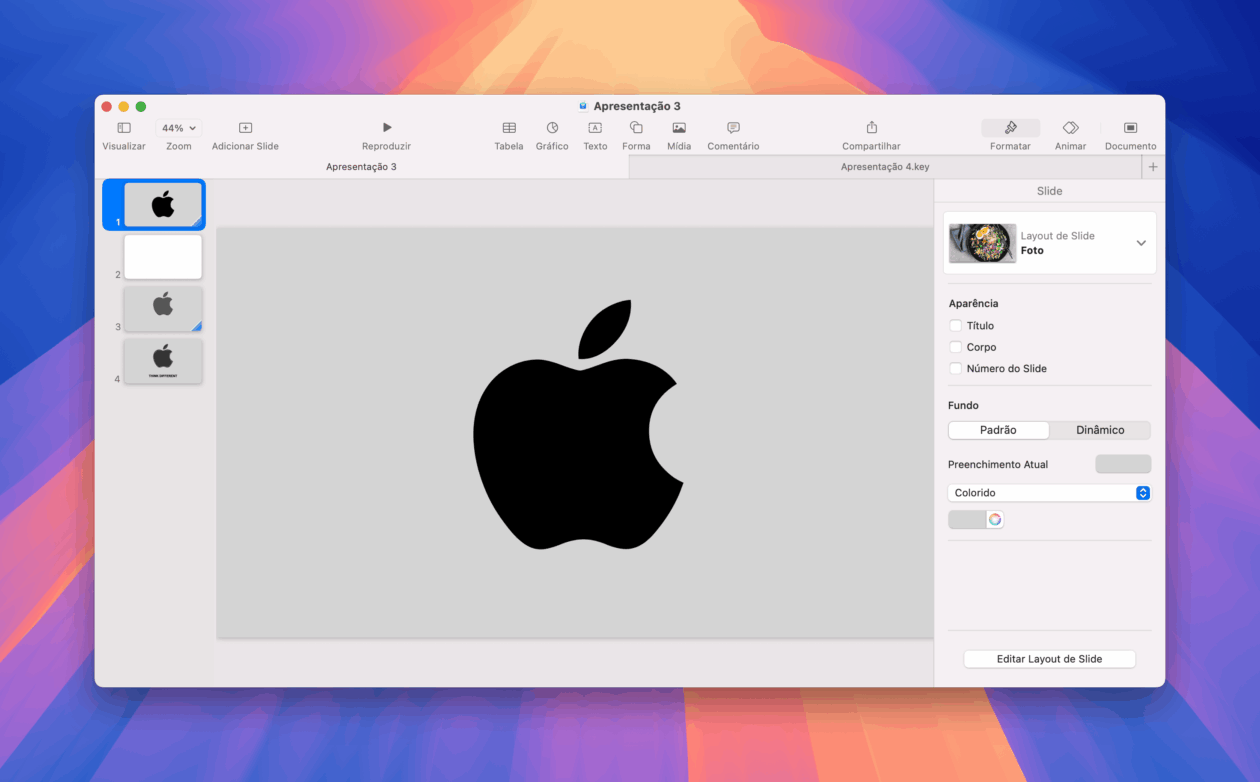Select slide 1 thumbnail
Screen dimensions: 1260x782
click(163, 204)
